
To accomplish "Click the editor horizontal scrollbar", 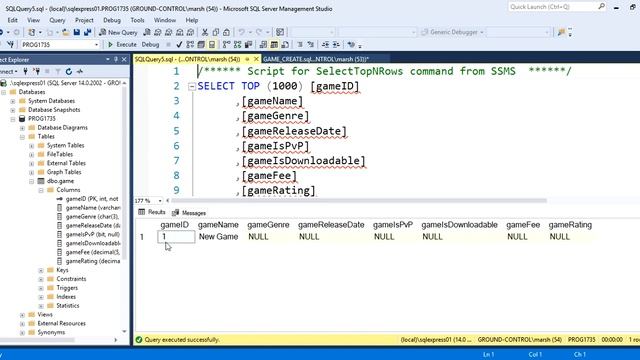I will tap(358, 200).
